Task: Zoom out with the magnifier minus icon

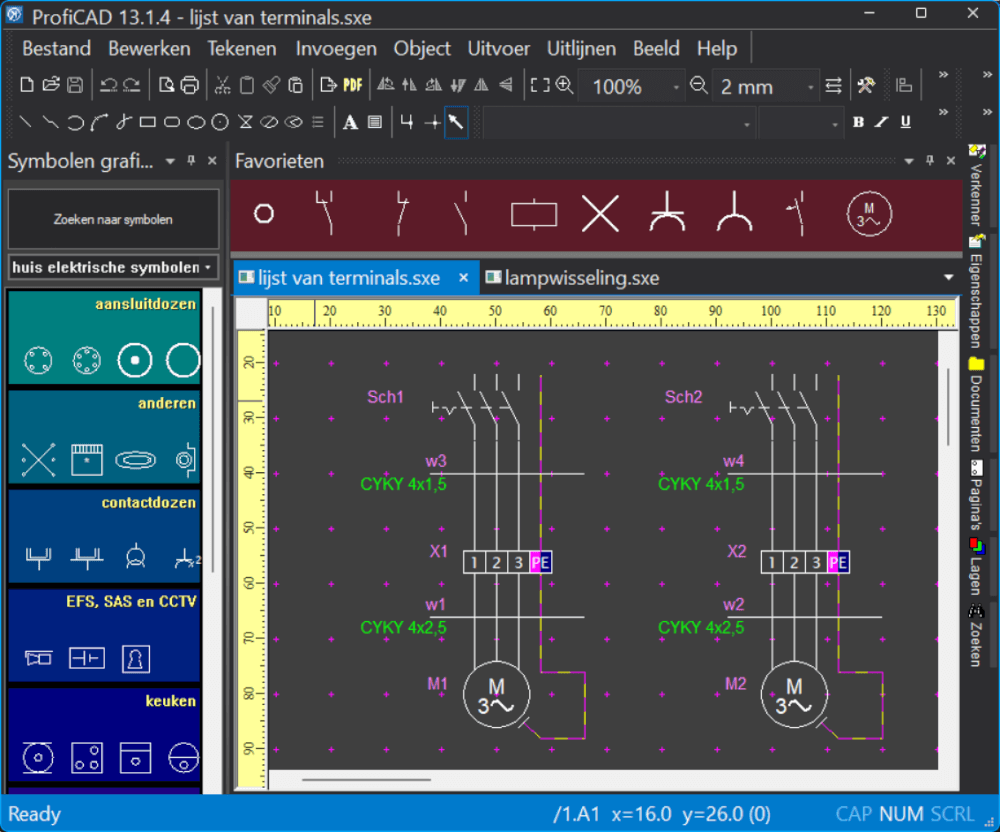Action: [699, 85]
